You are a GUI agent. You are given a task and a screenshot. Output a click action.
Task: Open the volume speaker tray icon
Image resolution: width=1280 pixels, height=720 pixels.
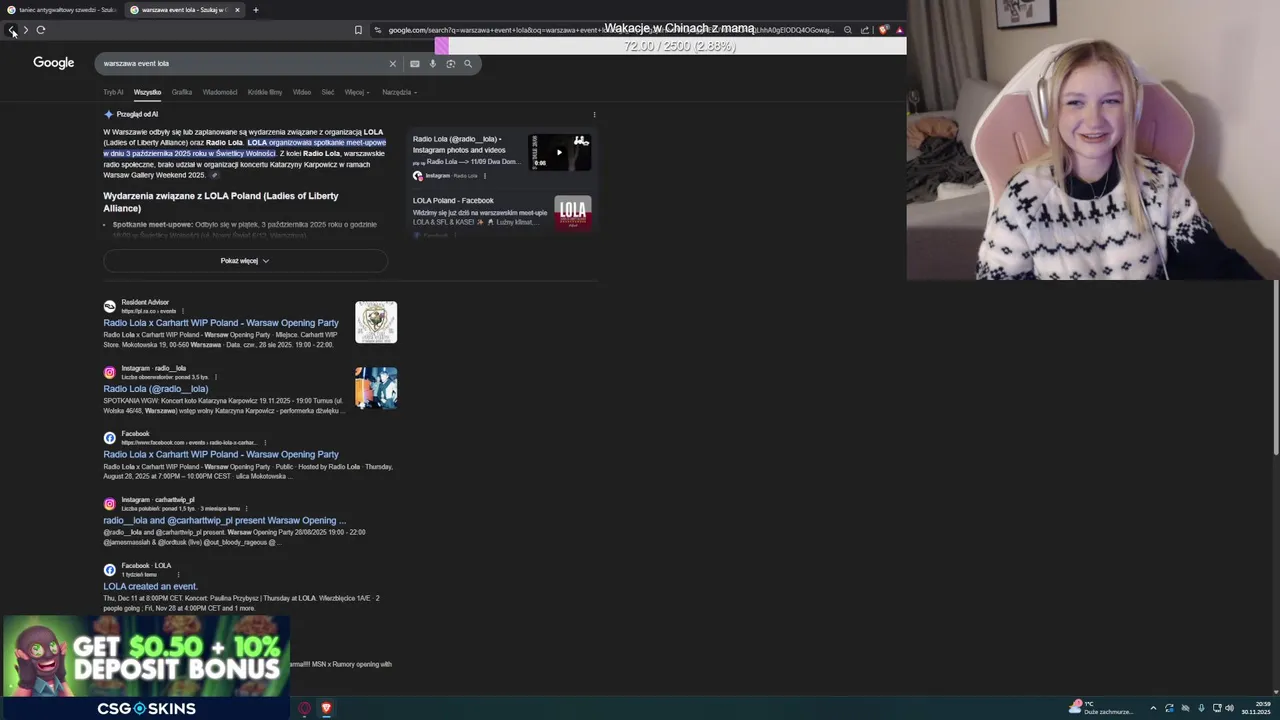[x=1230, y=708]
